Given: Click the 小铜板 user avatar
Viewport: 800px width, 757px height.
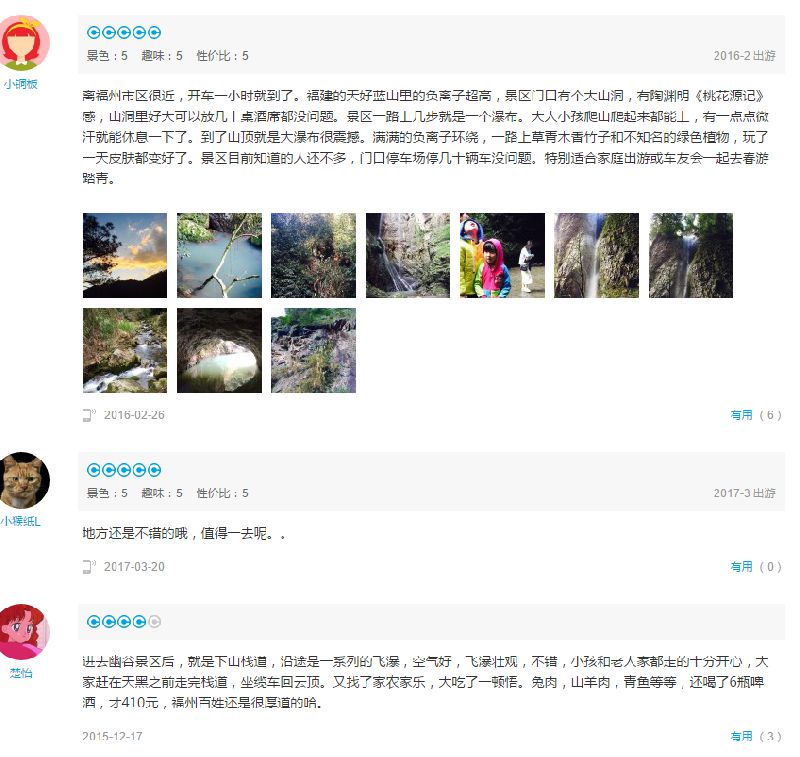Looking at the screenshot, I should point(23,43).
